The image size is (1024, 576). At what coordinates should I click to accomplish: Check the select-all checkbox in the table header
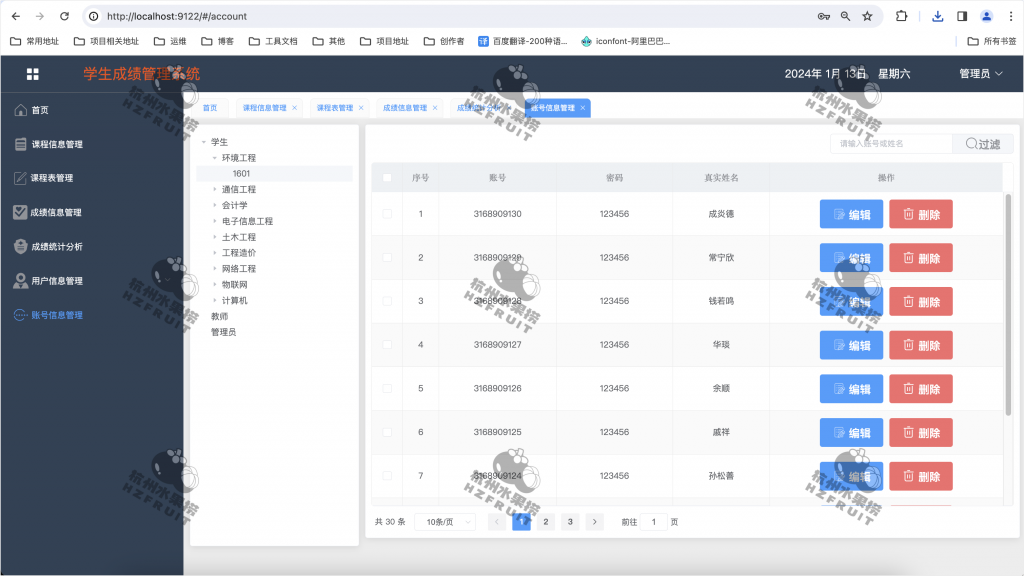[385, 176]
